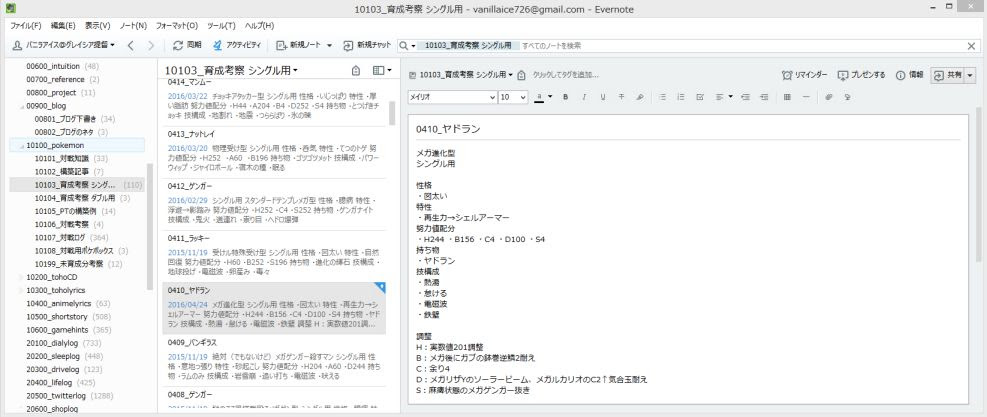987x417 pixels.
Task: Open the new note type dropdown arrow
Action: tap(329, 45)
